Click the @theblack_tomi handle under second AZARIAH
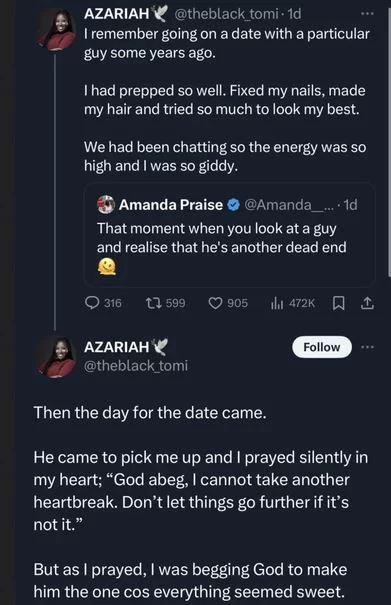391x605 pixels. (x=136, y=365)
